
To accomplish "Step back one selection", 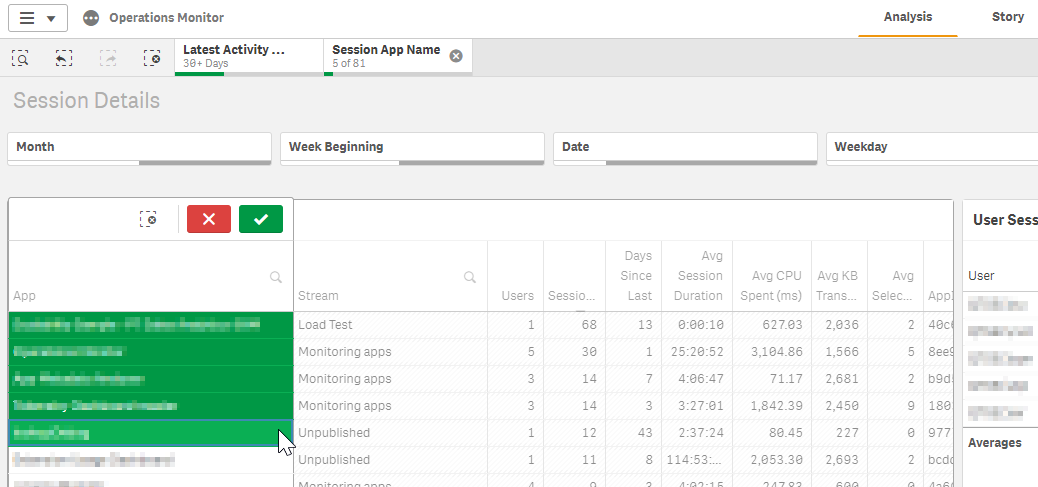I will (x=64, y=58).
